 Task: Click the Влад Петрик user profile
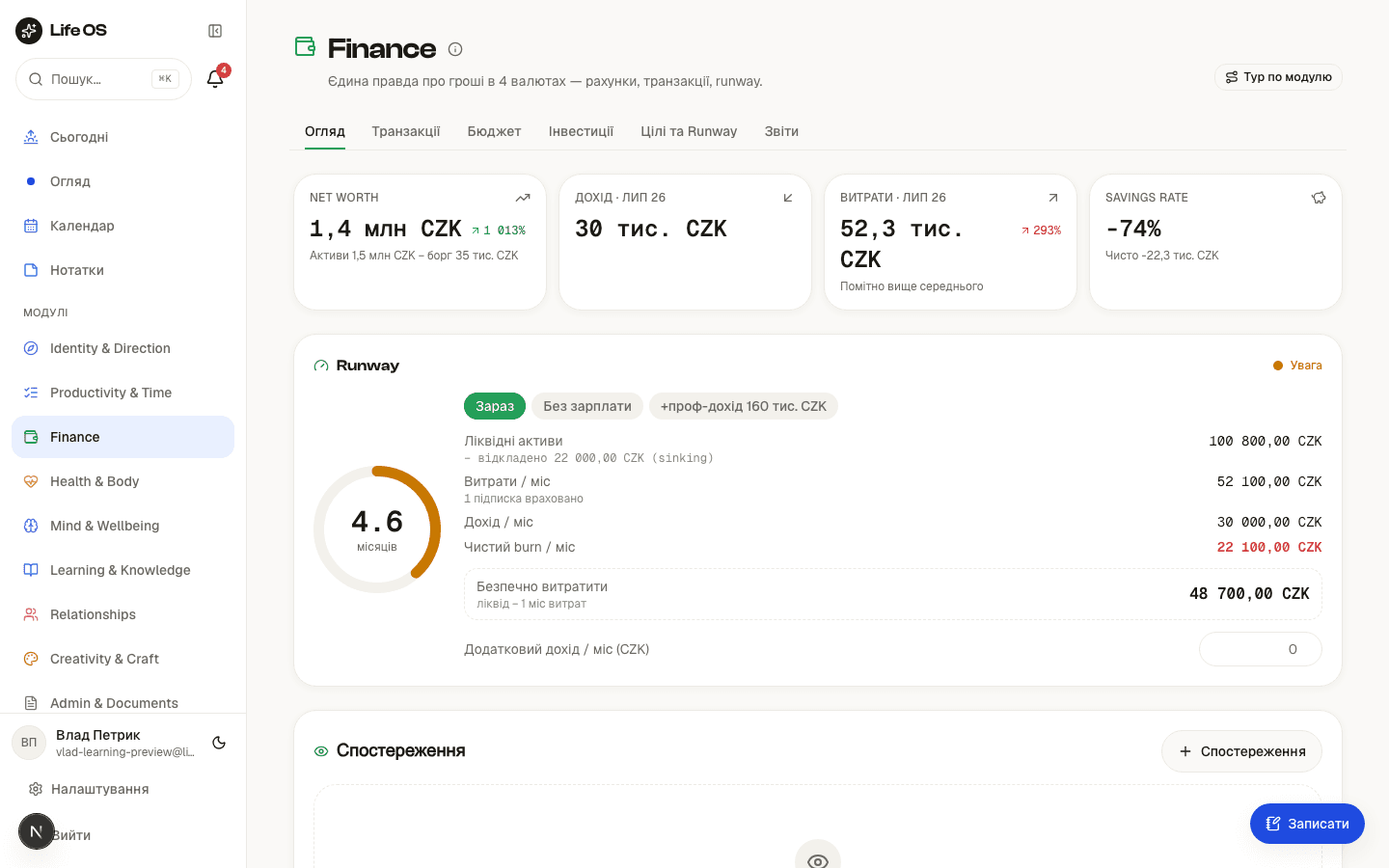(106, 743)
